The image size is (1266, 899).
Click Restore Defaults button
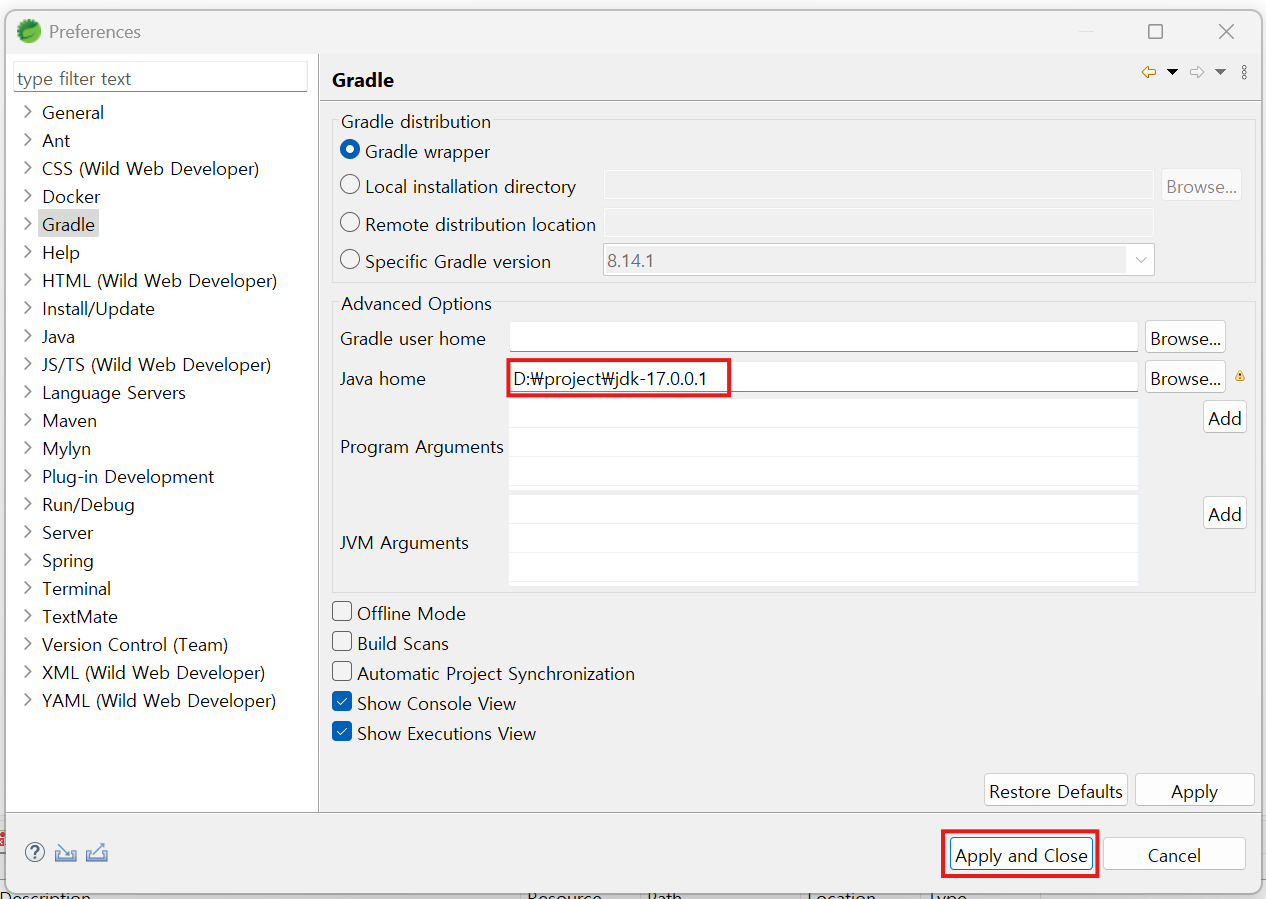[x=1056, y=790]
